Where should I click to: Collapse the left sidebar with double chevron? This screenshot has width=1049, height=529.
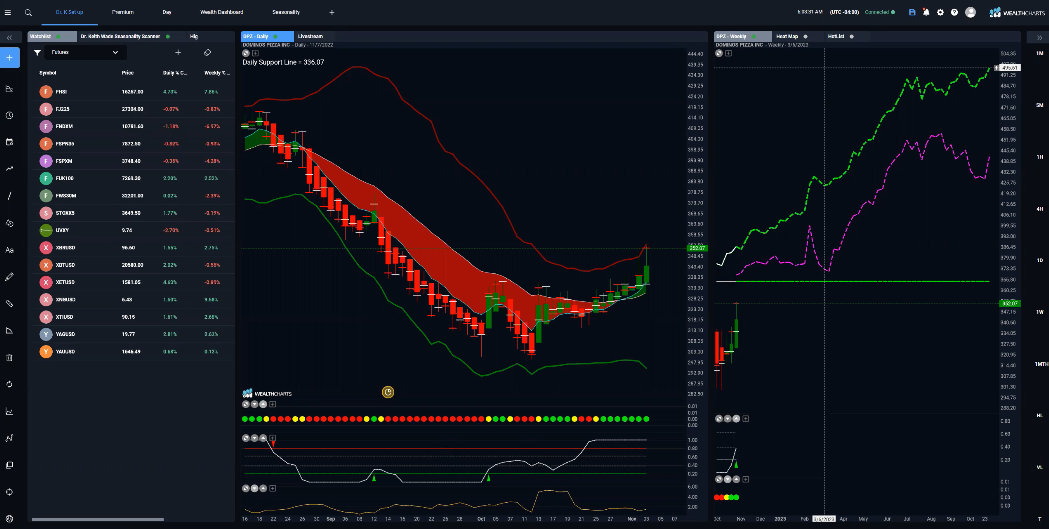[x=9, y=38]
